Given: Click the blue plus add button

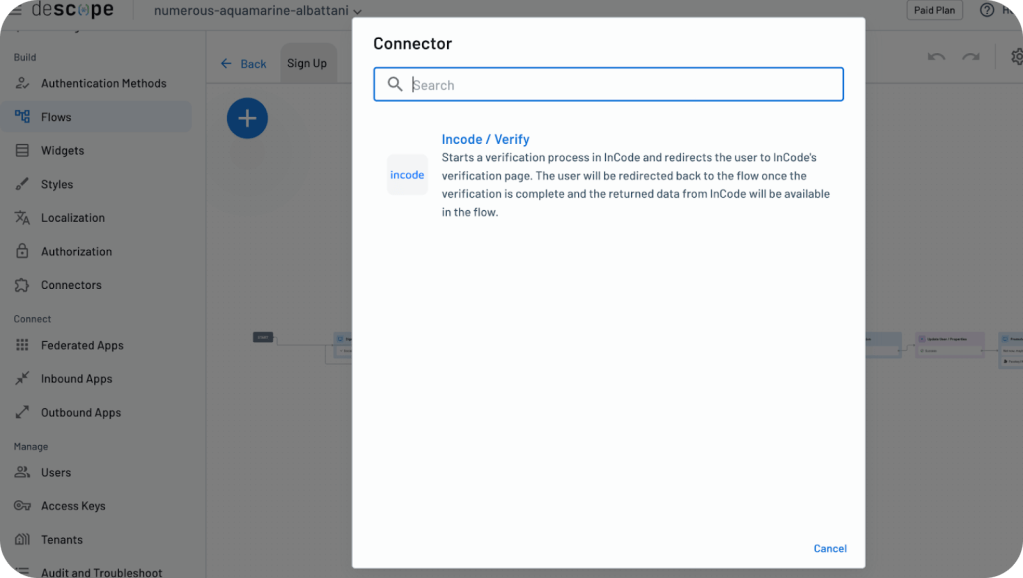Looking at the screenshot, I should (x=247, y=118).
